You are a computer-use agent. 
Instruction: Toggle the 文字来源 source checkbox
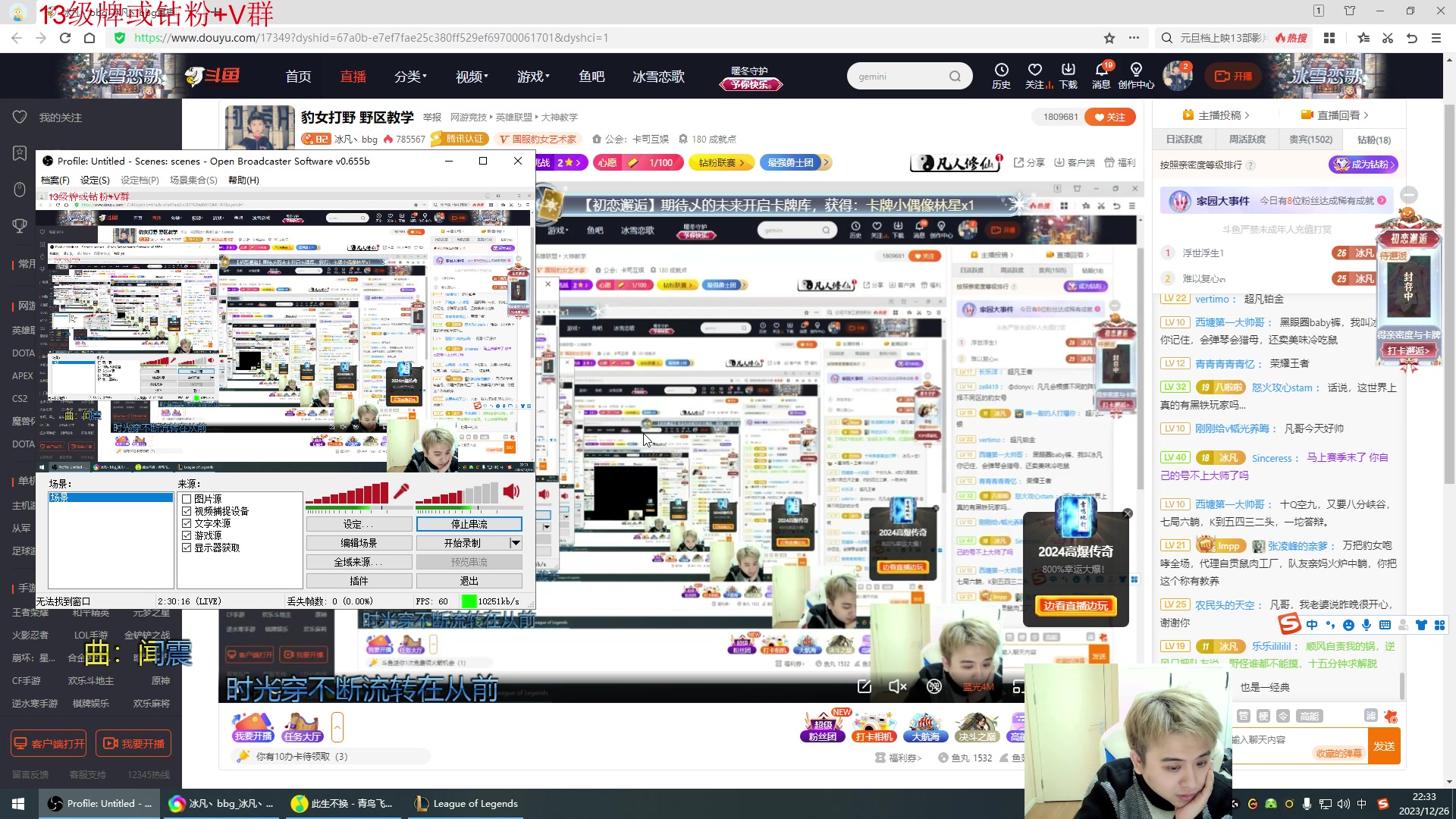coord(187,523)
